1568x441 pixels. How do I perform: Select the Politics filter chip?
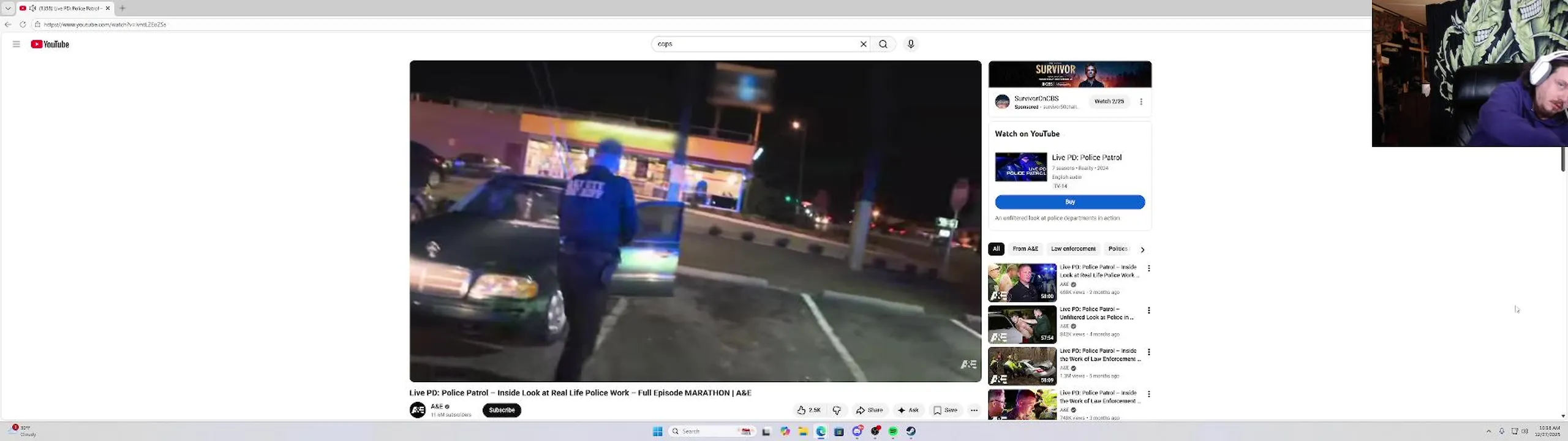(1118, 249)
